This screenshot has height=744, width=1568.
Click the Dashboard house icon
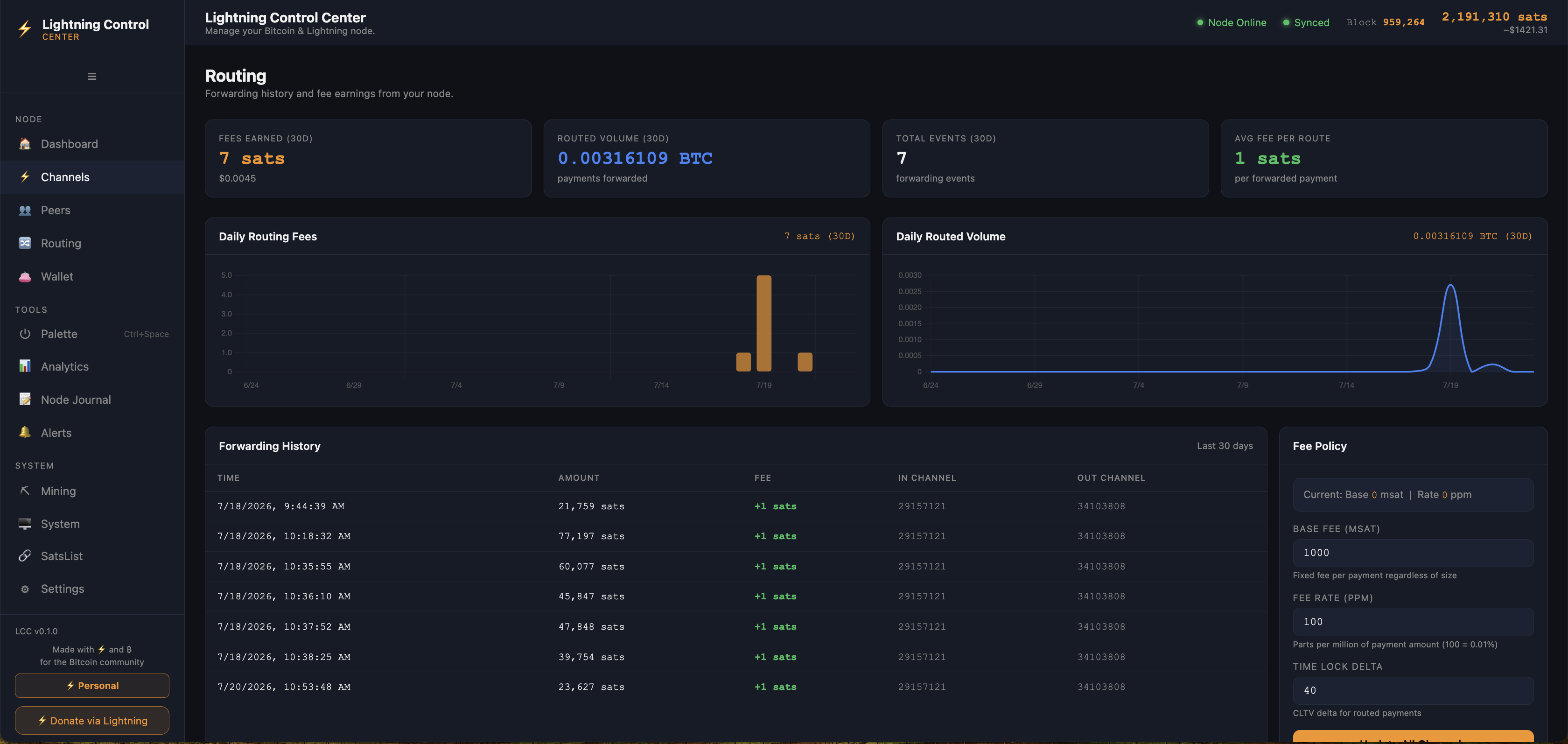pos(25,144)
